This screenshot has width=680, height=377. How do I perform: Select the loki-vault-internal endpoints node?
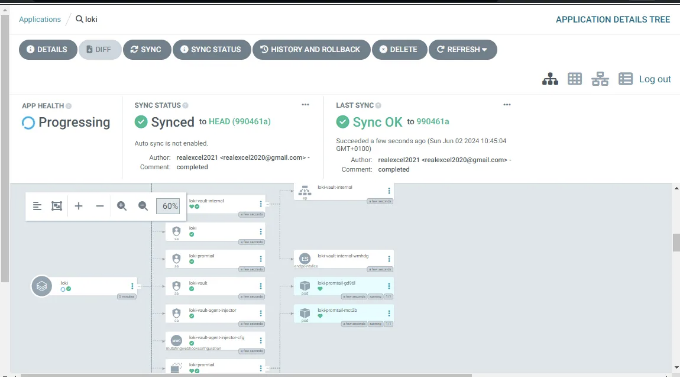click(344, 191)
